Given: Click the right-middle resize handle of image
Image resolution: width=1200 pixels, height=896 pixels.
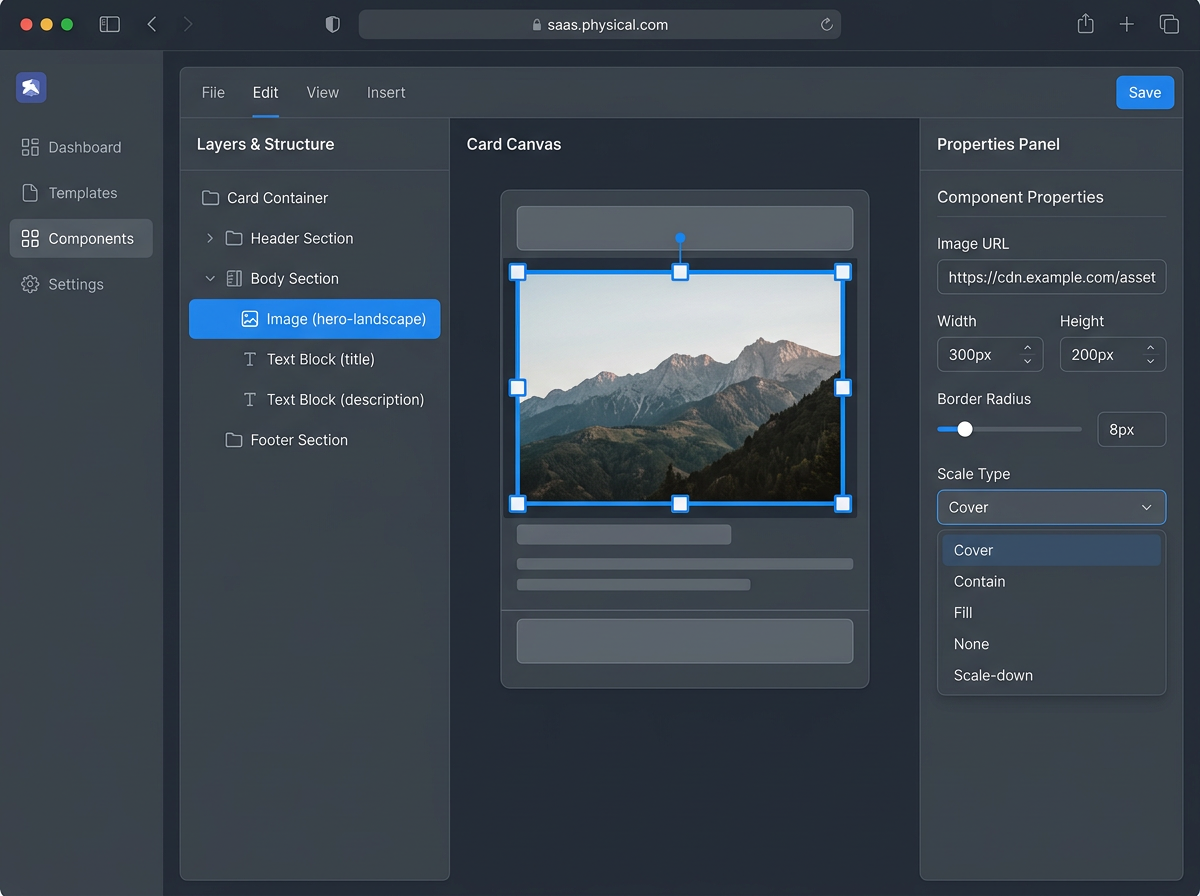Looking at the screenshot, I should coord(843,387).
